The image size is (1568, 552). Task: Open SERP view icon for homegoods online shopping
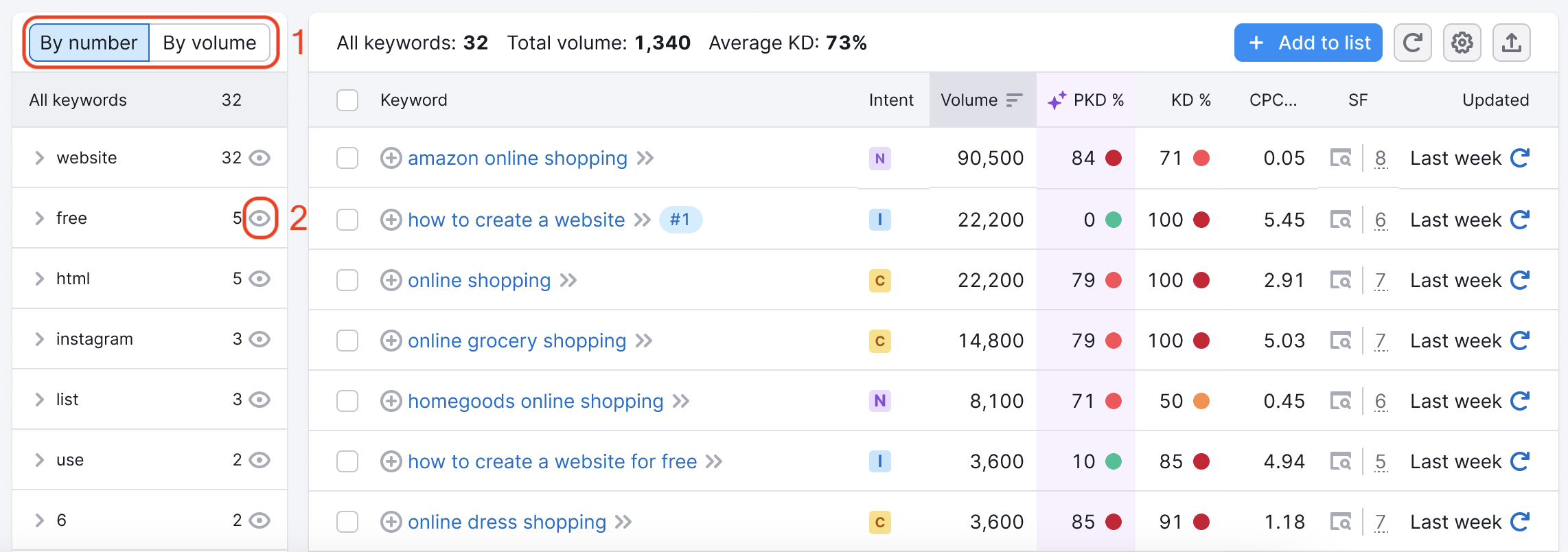(1340, 401)
